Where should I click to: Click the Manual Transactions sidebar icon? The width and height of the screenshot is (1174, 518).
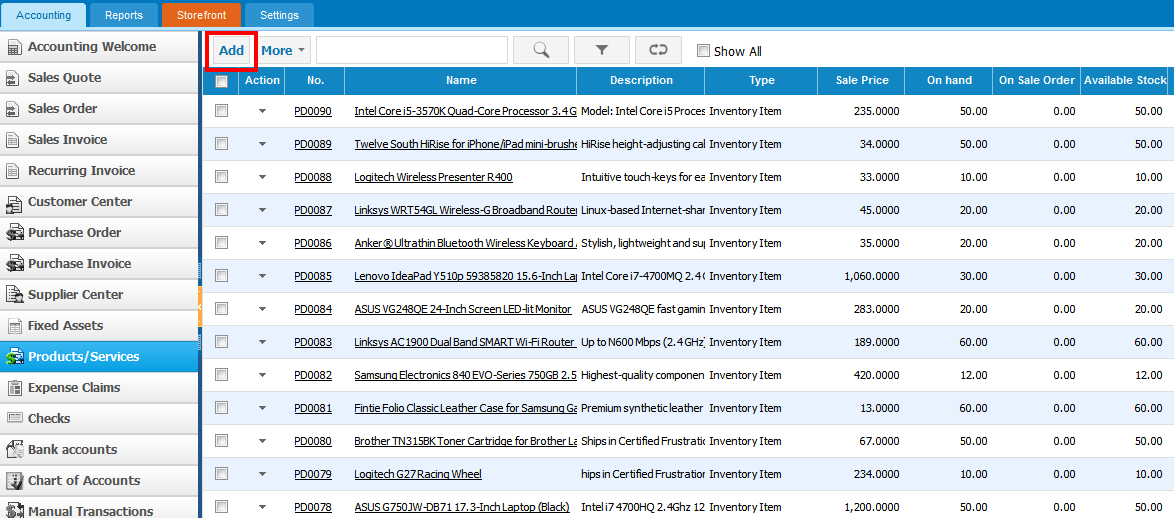click(x=14, y=511)
